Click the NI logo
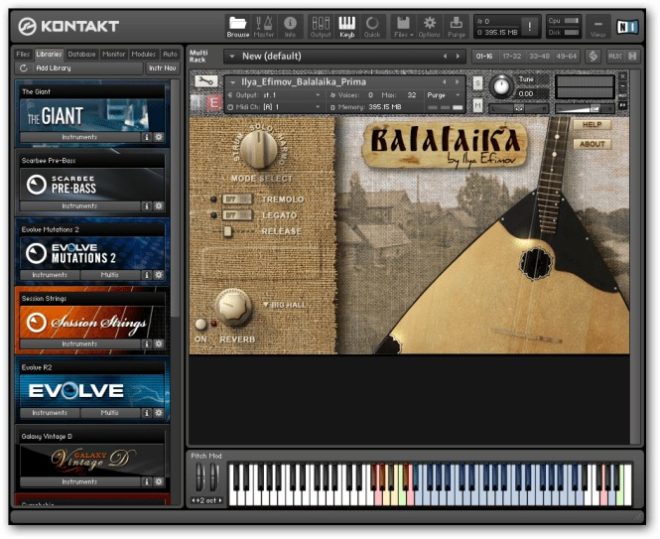Viewport: 660px width, 539px height. pyautogui.click(x=627, y=27)
